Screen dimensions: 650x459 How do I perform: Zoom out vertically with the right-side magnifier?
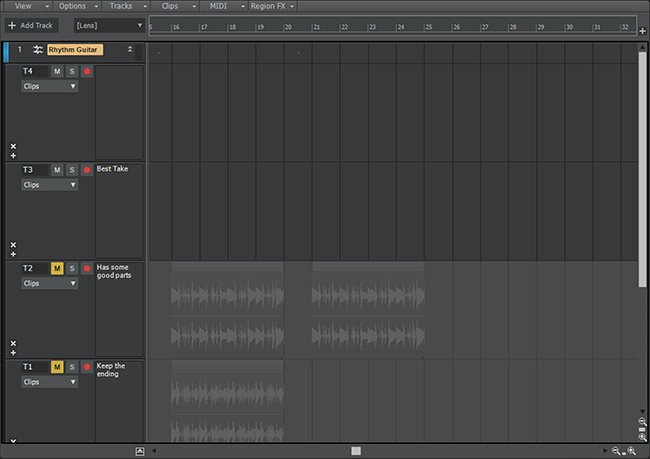[x=642, y=421]
